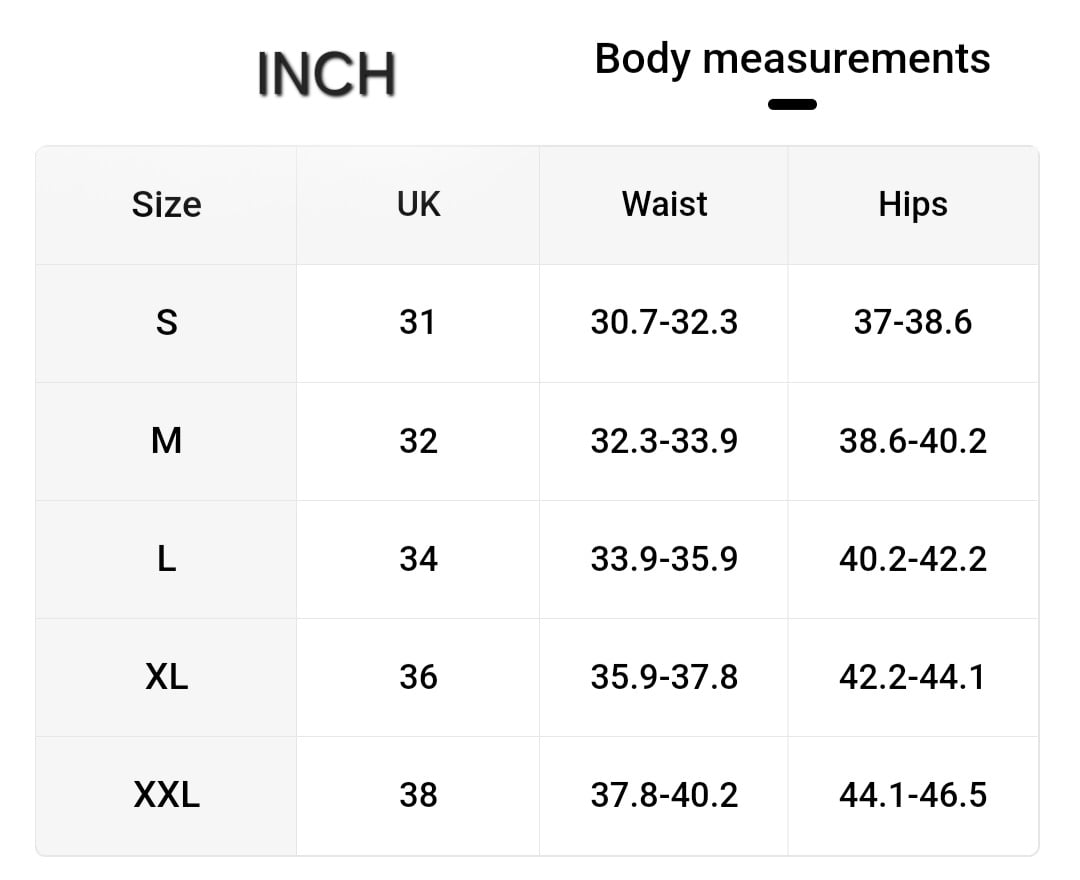Viewport: 1080px width, 880px height.
Task: Select the S size row label
Action: pos(166,323)
